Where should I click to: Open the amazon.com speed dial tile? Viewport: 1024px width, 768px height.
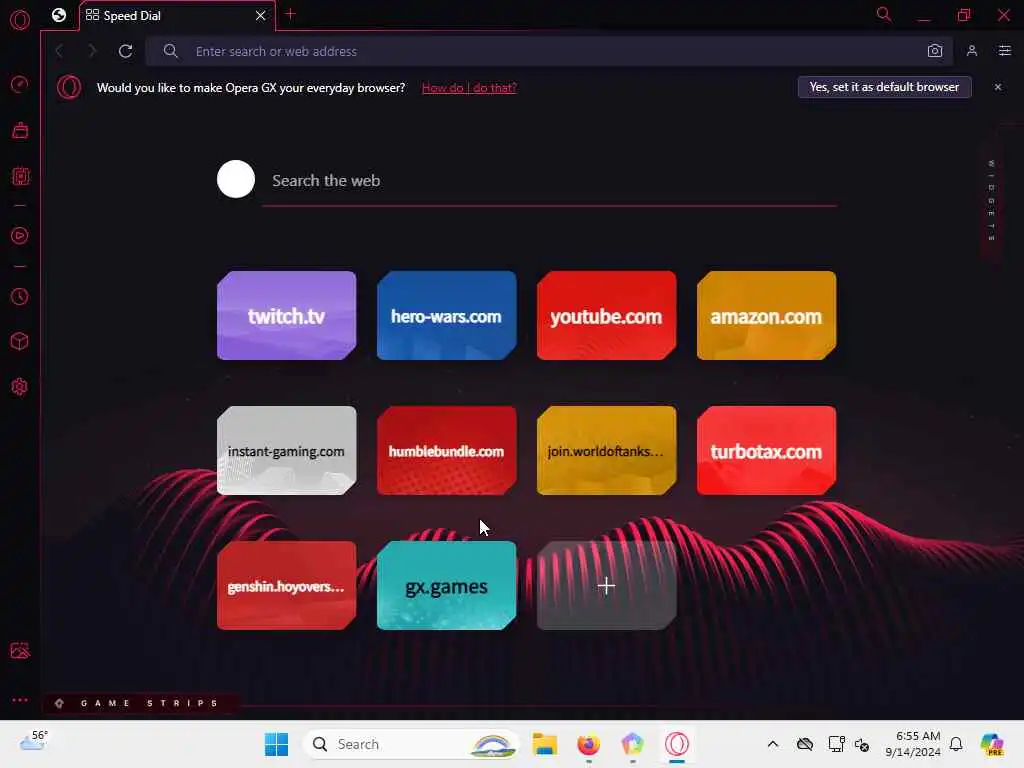point(767,315)
